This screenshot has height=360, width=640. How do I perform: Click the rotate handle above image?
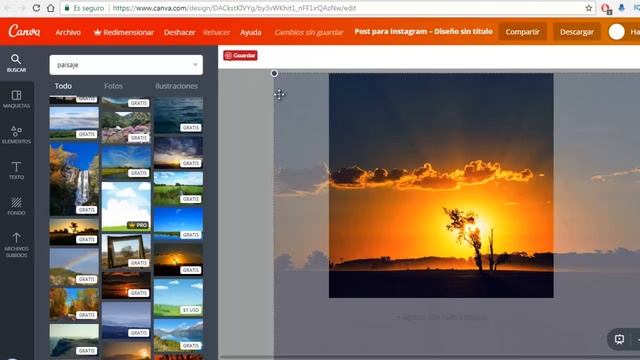pos(274,73)
